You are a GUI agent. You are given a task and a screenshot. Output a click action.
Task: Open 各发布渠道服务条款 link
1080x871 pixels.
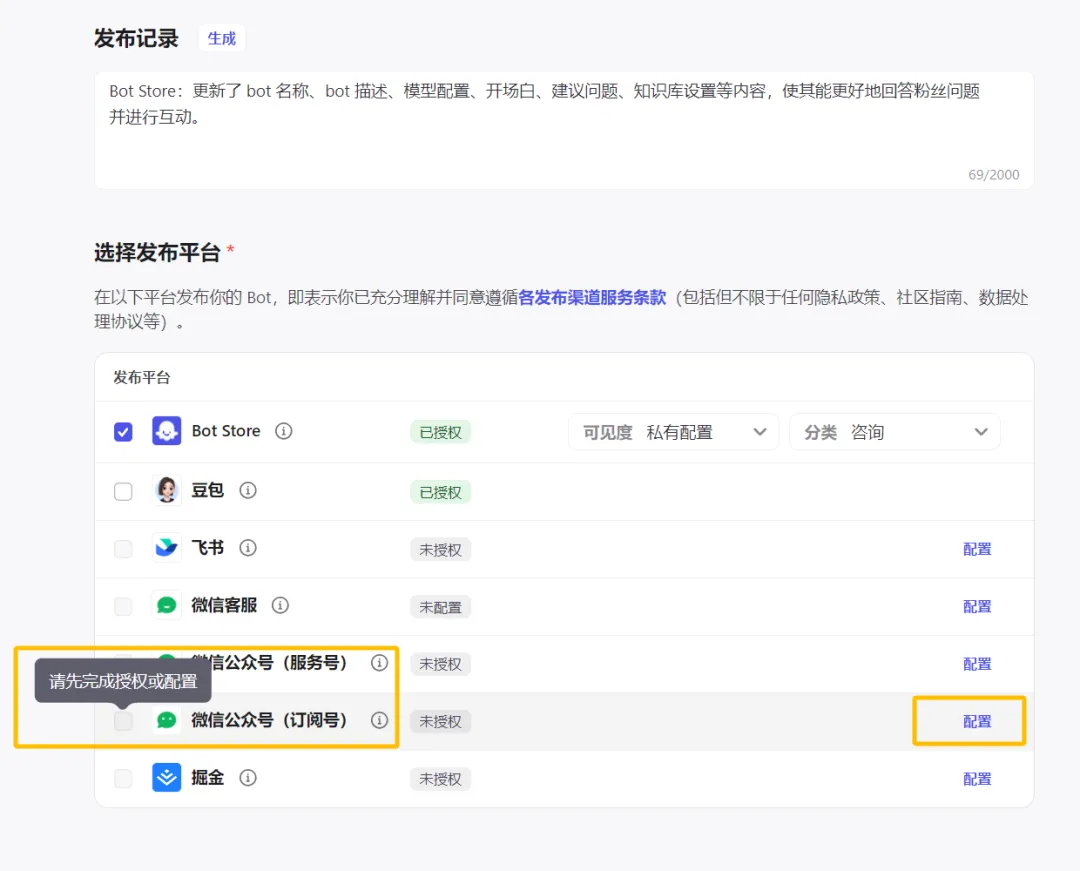(x=592, y=297)
